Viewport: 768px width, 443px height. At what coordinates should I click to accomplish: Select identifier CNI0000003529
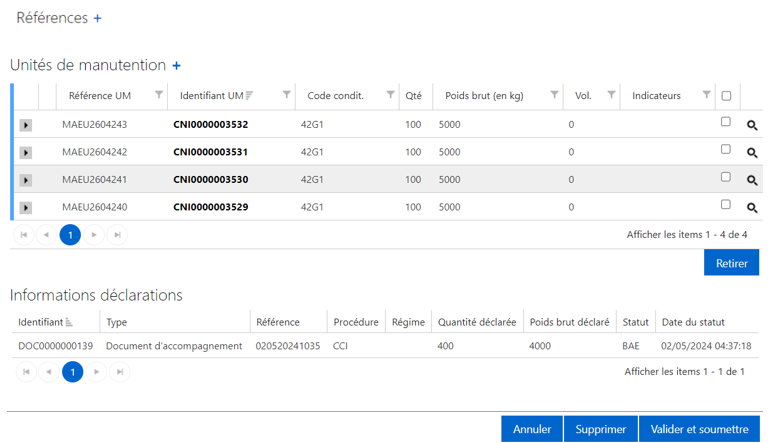[x=211, y=207]
